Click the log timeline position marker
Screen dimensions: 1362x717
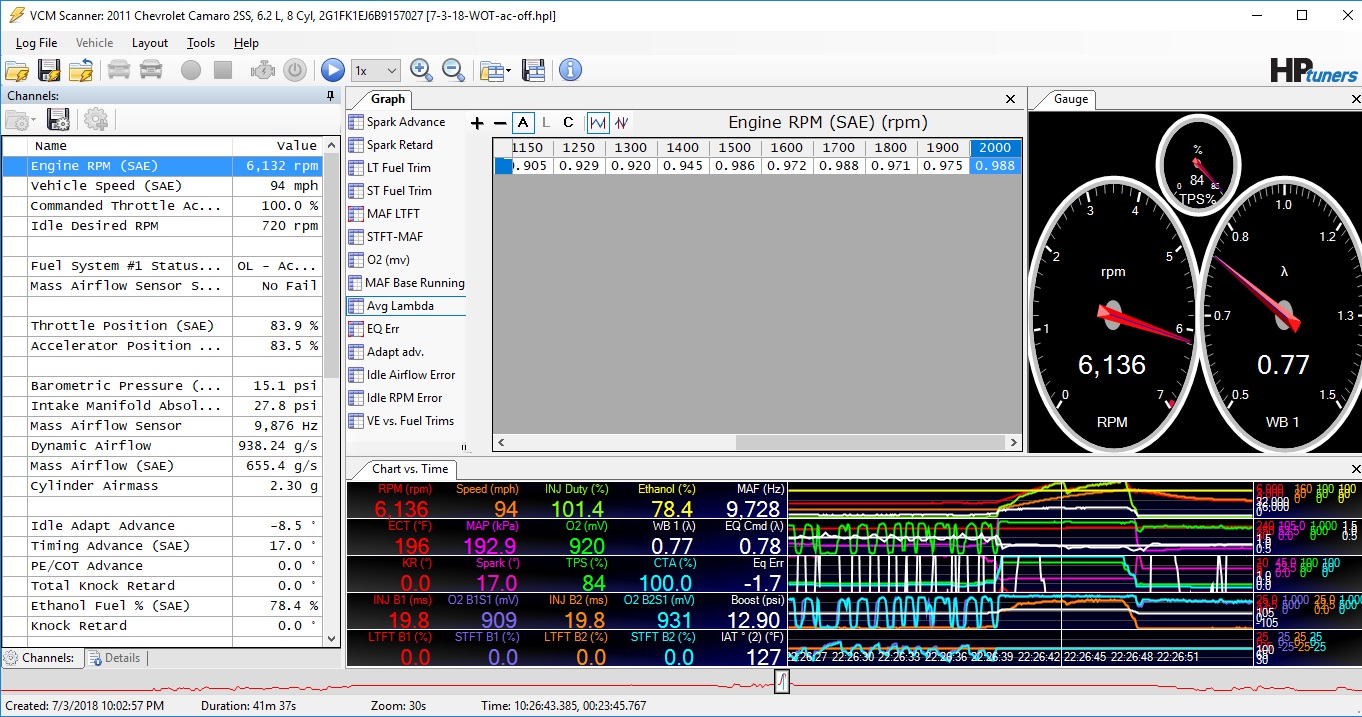(x=782, y=682)
